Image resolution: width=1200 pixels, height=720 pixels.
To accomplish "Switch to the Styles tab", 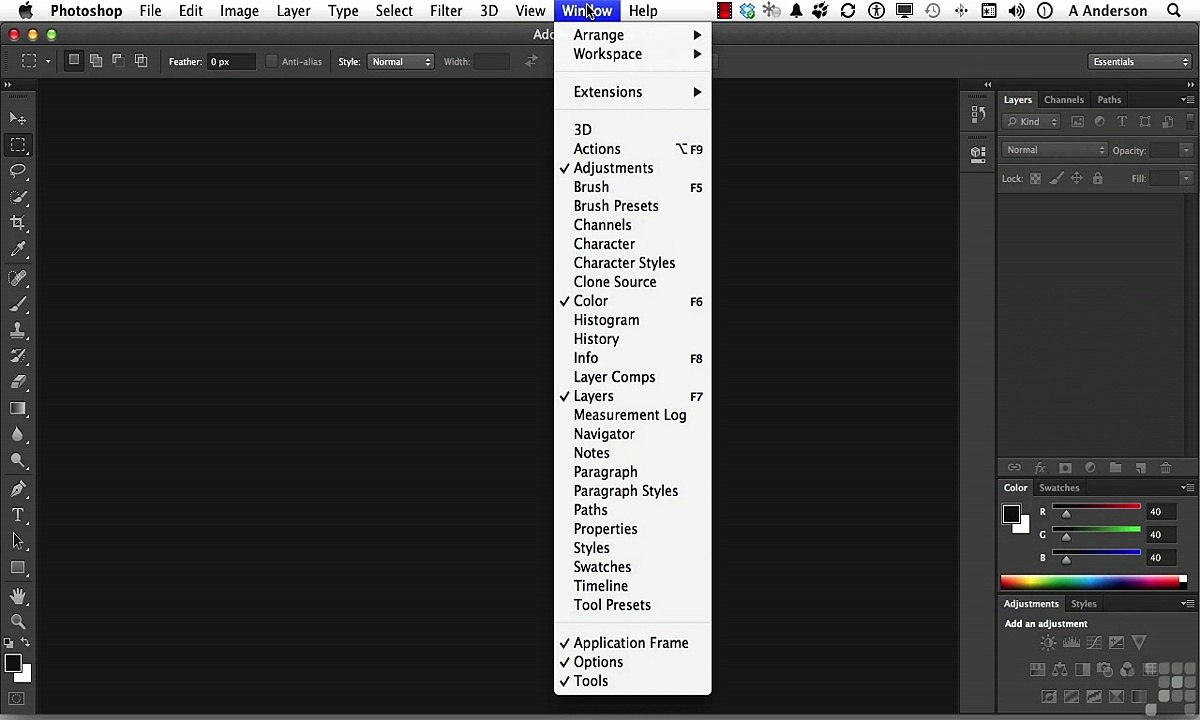I will pyautogui.click(x=1084, y=604).
